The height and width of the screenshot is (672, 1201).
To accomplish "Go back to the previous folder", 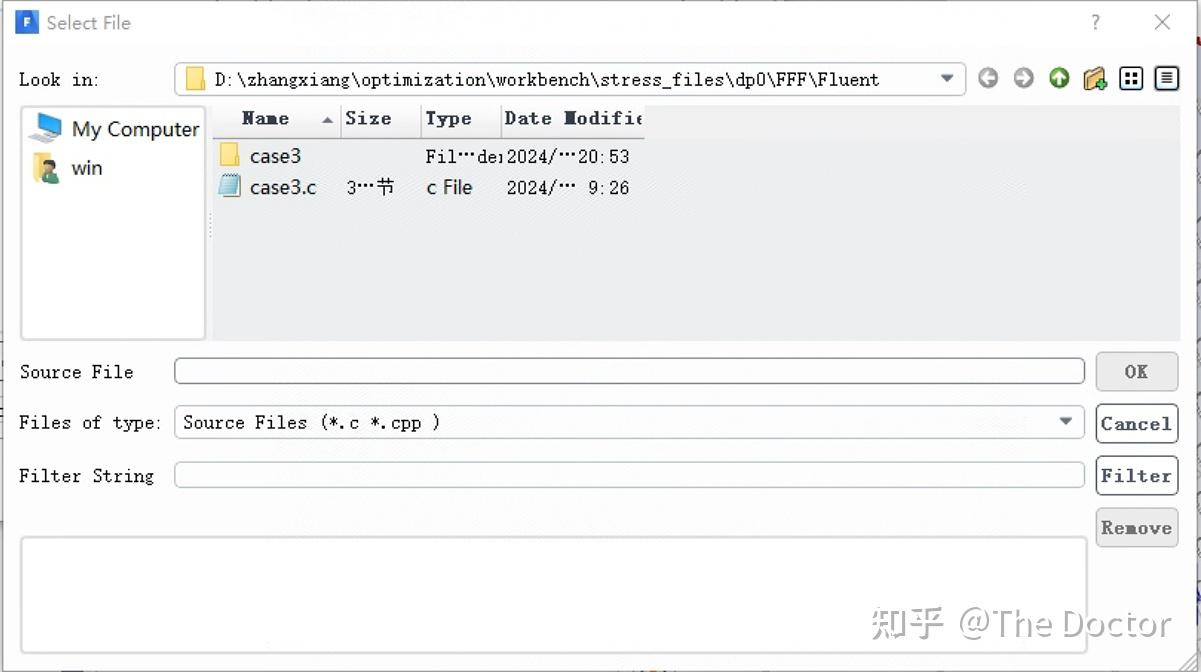I will tap(988, 77).
